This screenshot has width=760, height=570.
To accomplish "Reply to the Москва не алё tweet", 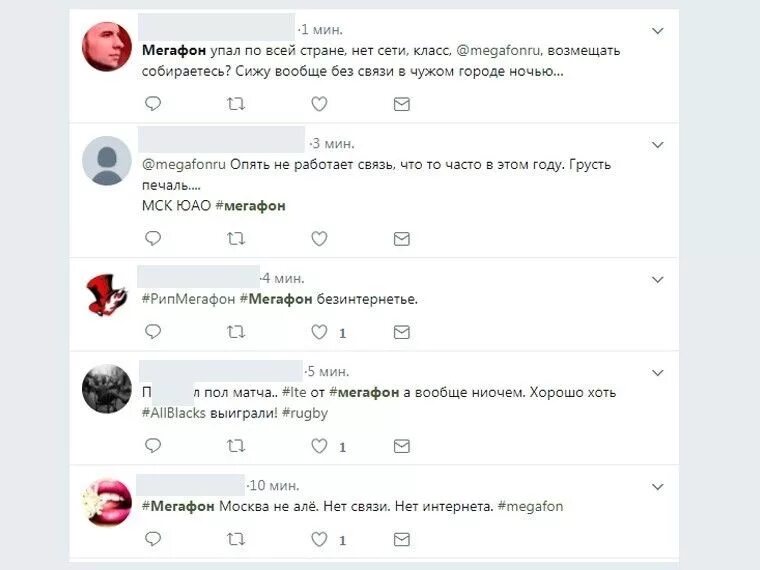I will coord(153,538).
